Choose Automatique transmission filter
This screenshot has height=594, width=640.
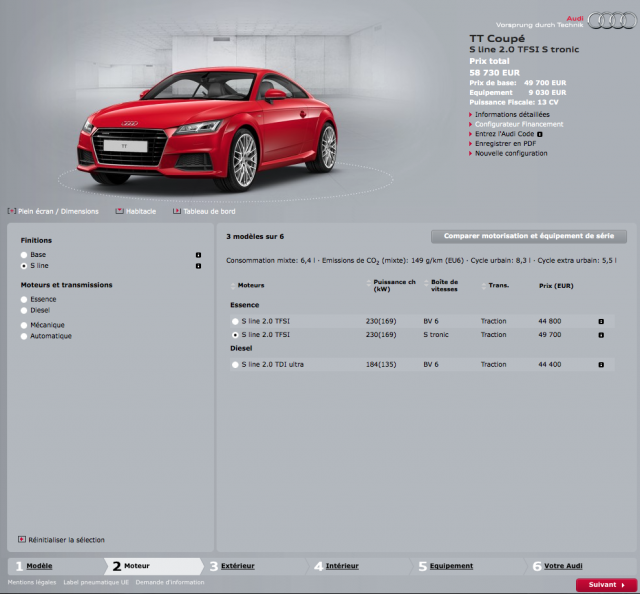24,336
